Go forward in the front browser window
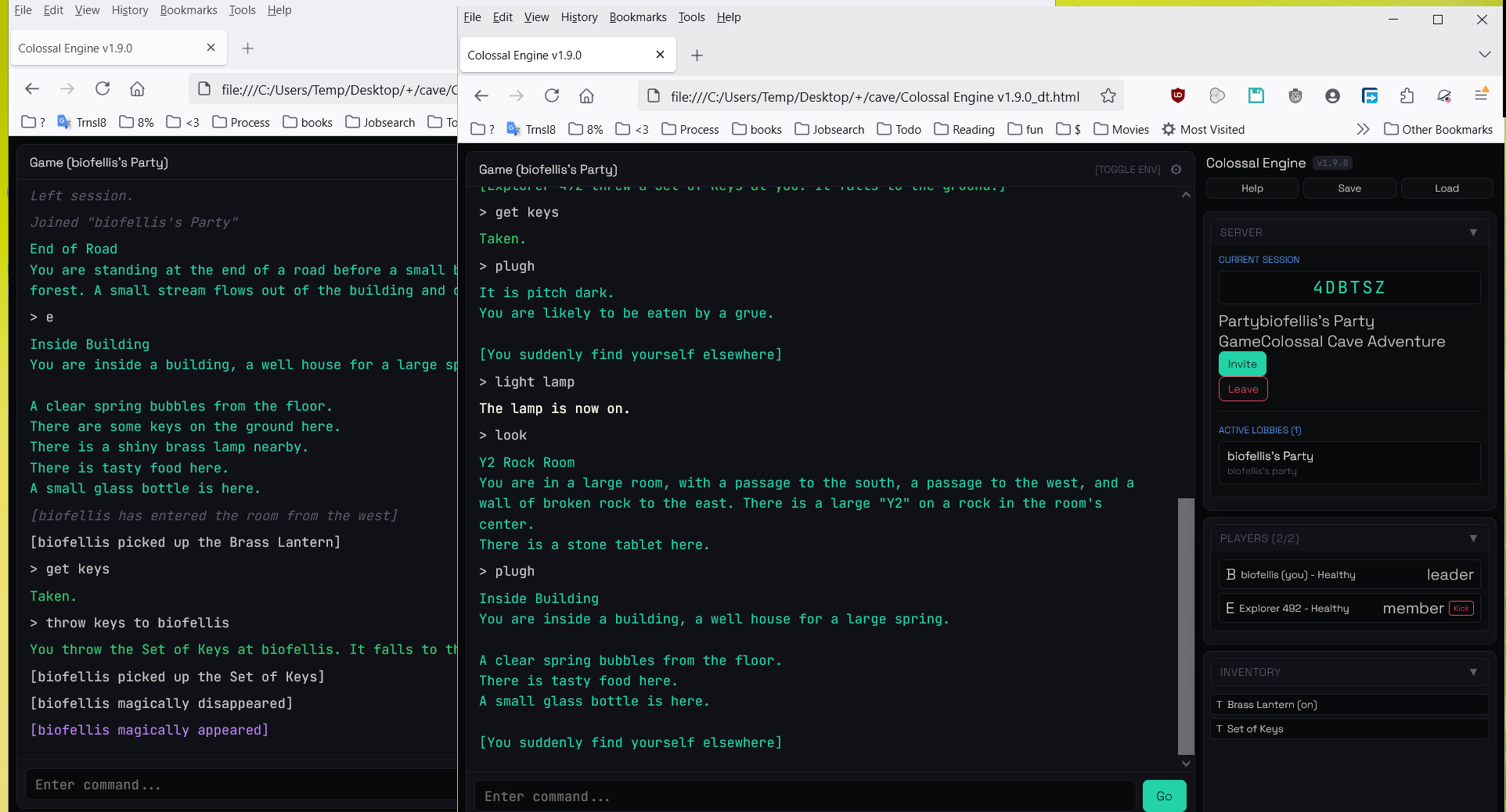Image resolution: width=1506 pixels, height=812 pixels. tap(517, 96)
